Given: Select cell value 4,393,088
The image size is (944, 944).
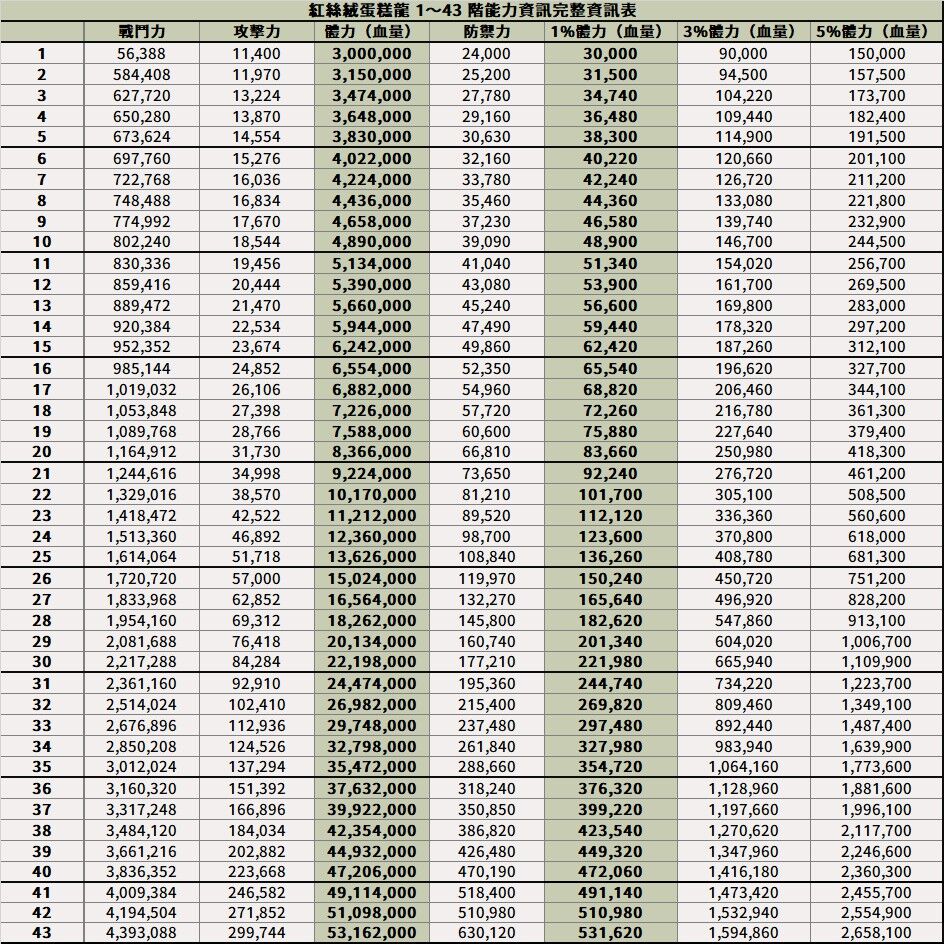Looking at the screenshot, I should [x=141, y=933].
